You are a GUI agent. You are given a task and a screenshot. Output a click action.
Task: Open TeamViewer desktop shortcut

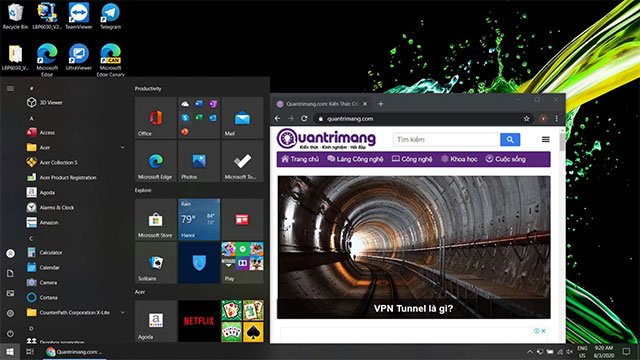(x=79, y=16)
